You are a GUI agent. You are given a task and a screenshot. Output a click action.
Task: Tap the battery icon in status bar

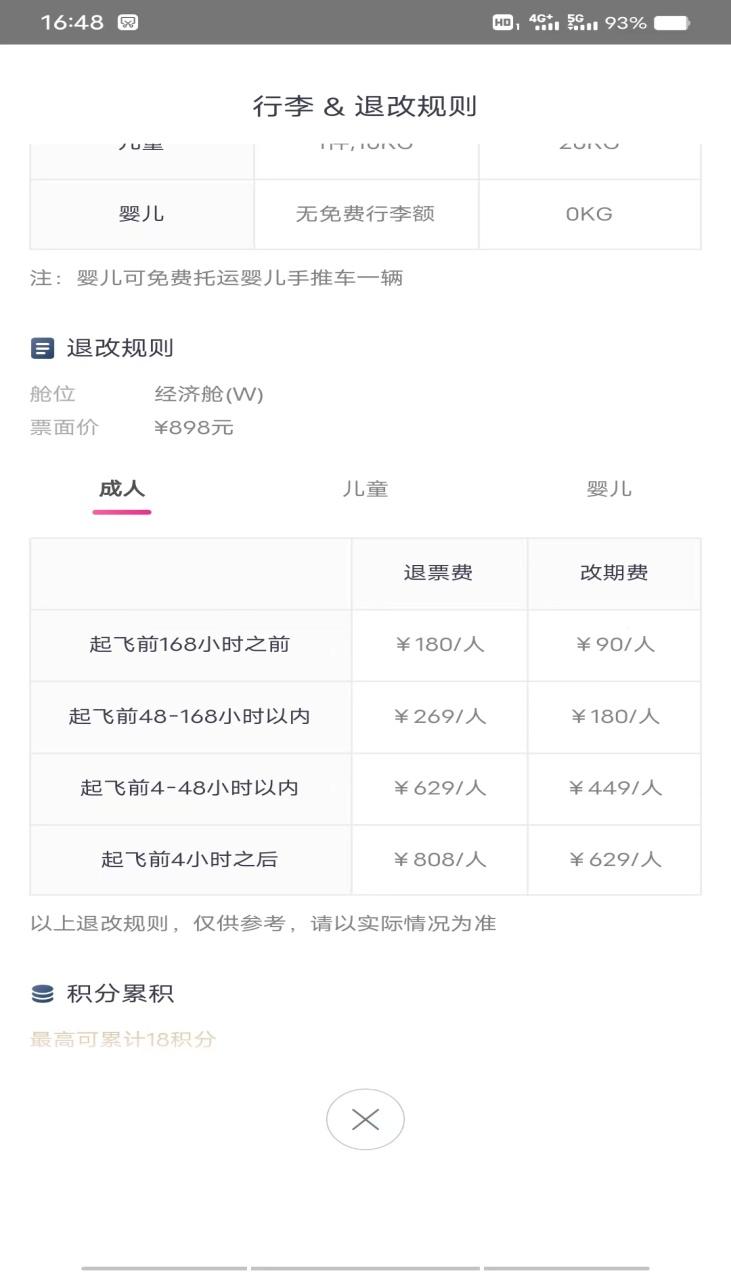tap(671, 23)
